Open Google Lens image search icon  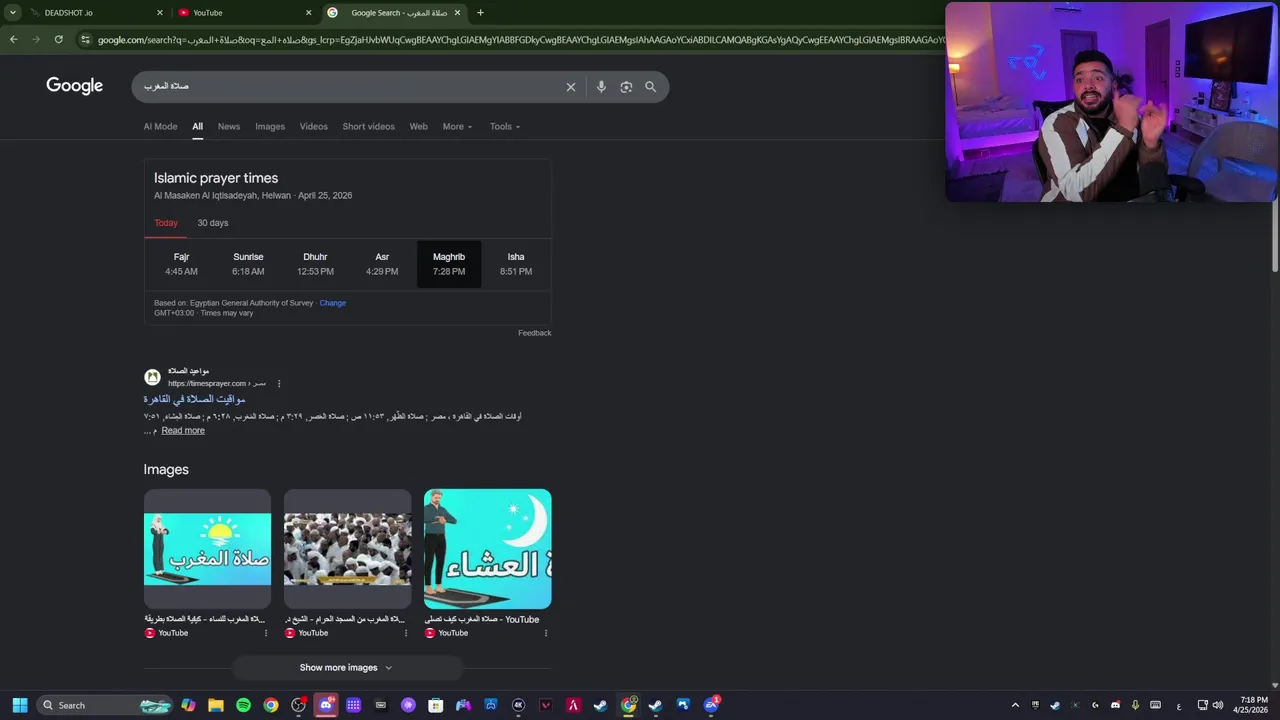(x=626, y=87)
